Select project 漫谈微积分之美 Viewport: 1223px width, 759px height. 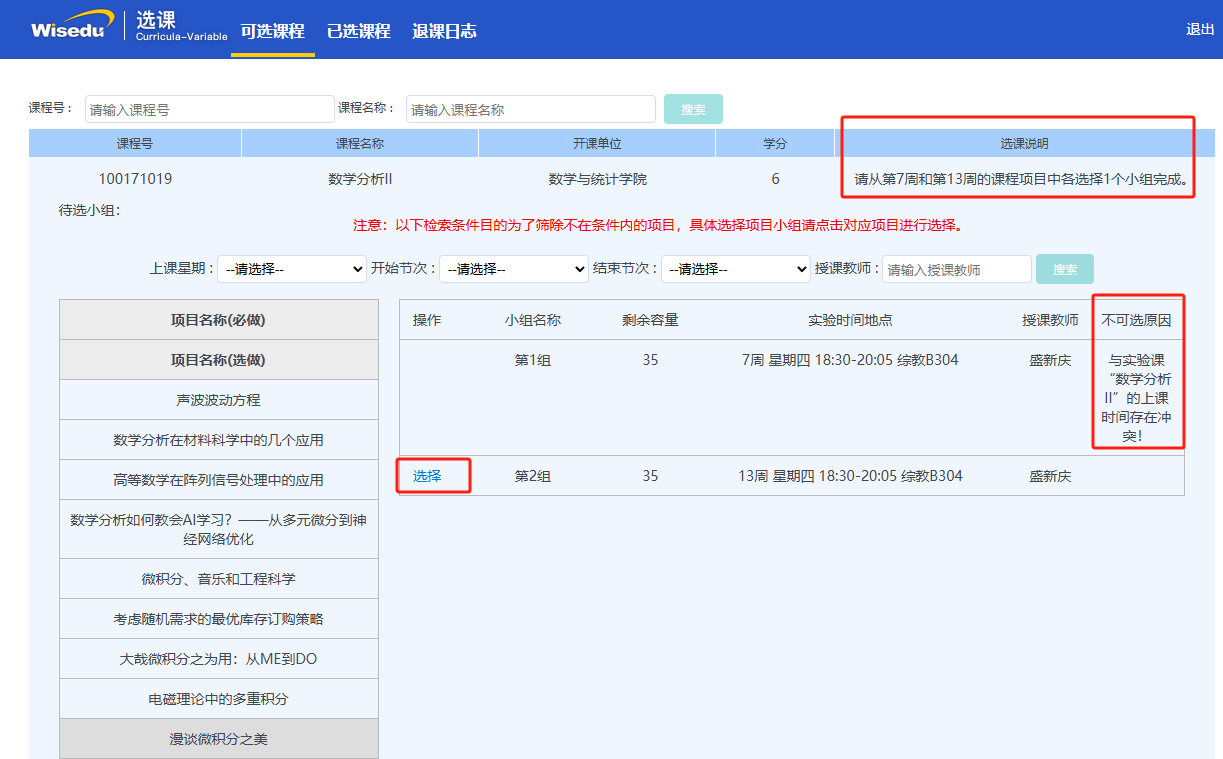[x=218, y=739]
